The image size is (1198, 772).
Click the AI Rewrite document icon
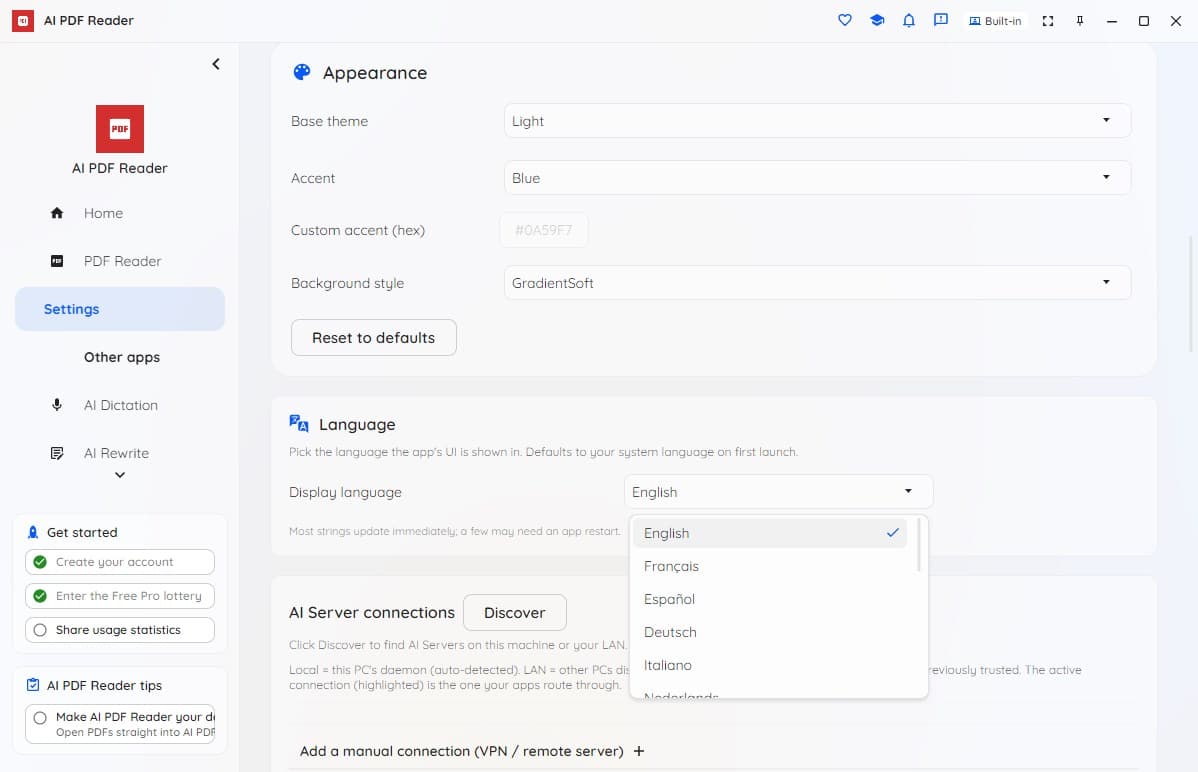[x=57, y=453]
